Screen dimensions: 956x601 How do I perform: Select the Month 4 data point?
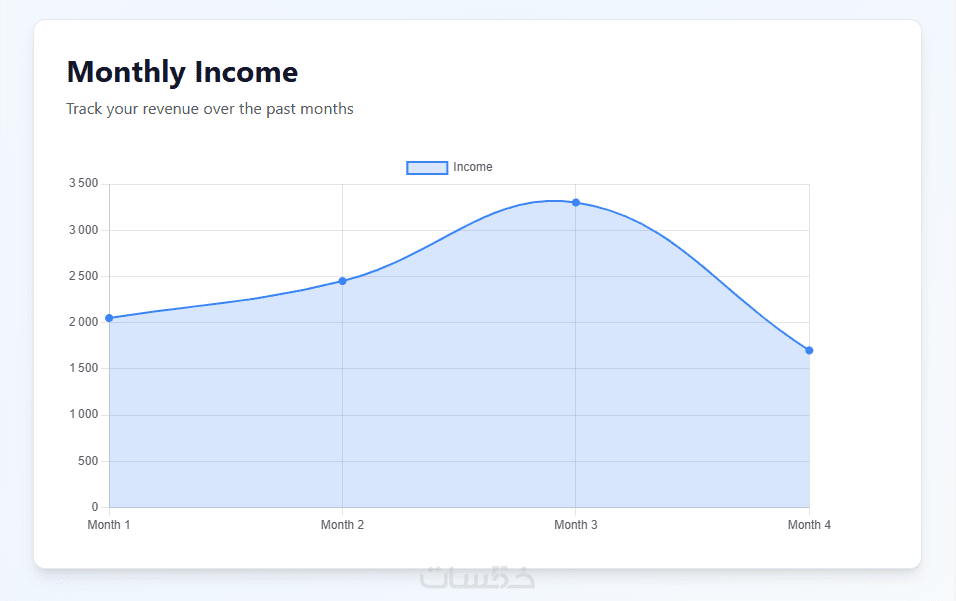click(x=809, y=350)
